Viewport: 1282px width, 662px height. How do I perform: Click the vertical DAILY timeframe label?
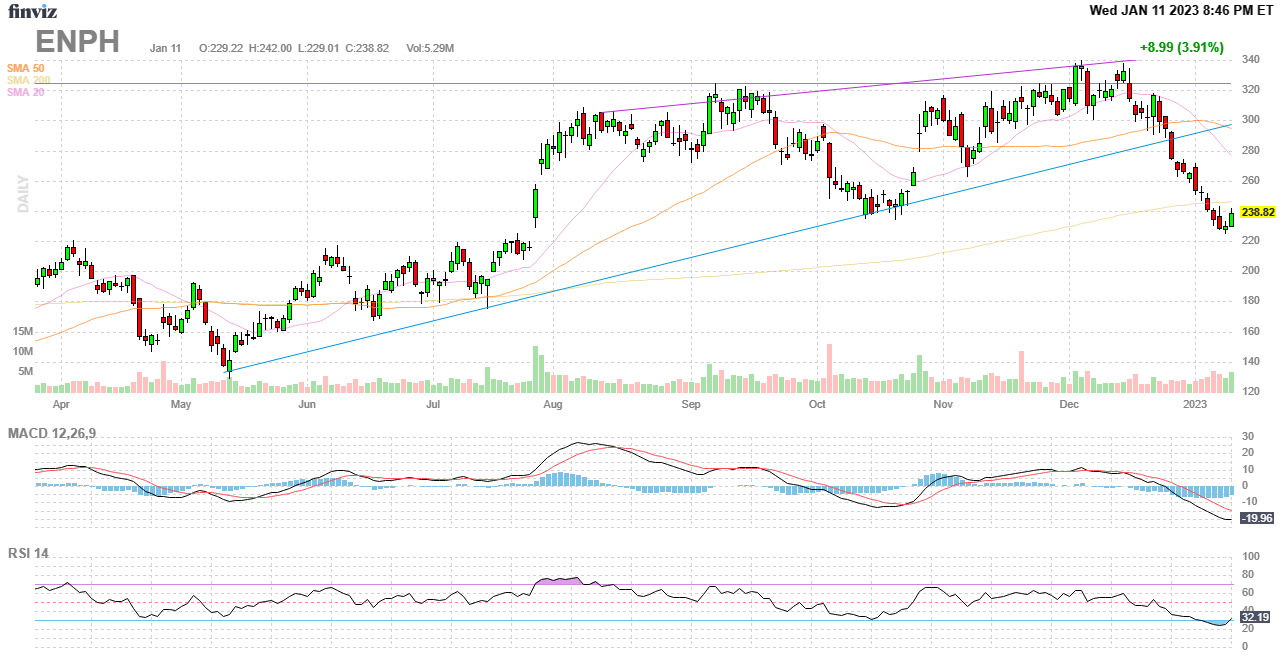[x=22, y=195]
